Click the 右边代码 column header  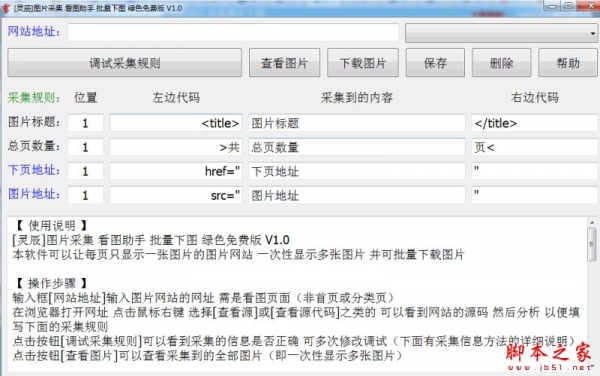point(535,98)
